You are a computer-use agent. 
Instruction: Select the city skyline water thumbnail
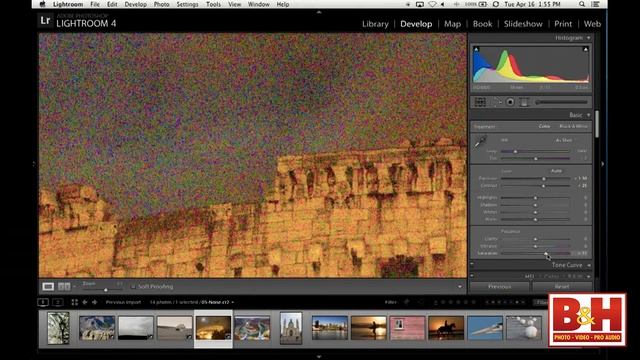coord(330,328)
